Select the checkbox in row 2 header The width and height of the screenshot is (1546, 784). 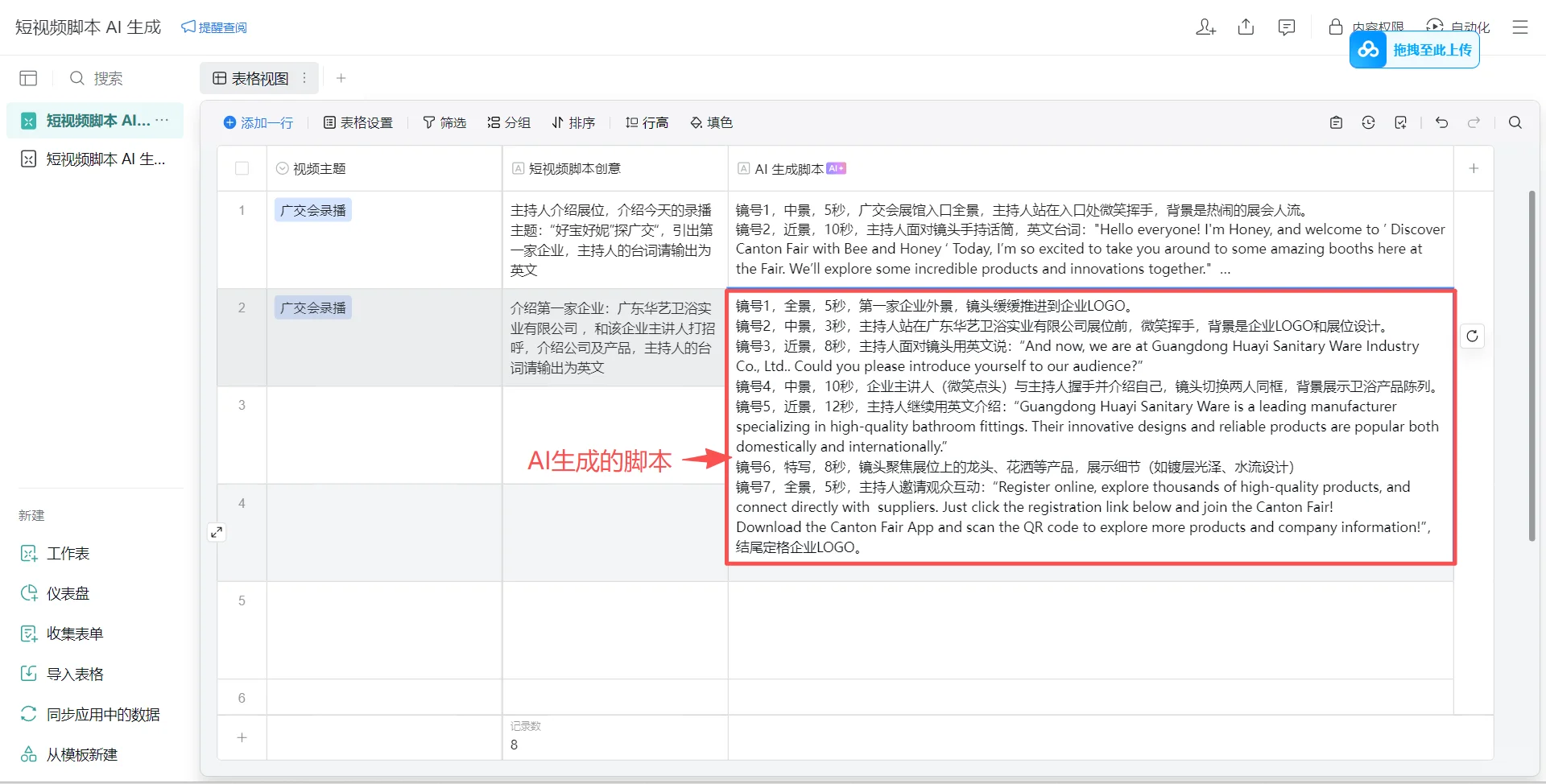point(242,307)
